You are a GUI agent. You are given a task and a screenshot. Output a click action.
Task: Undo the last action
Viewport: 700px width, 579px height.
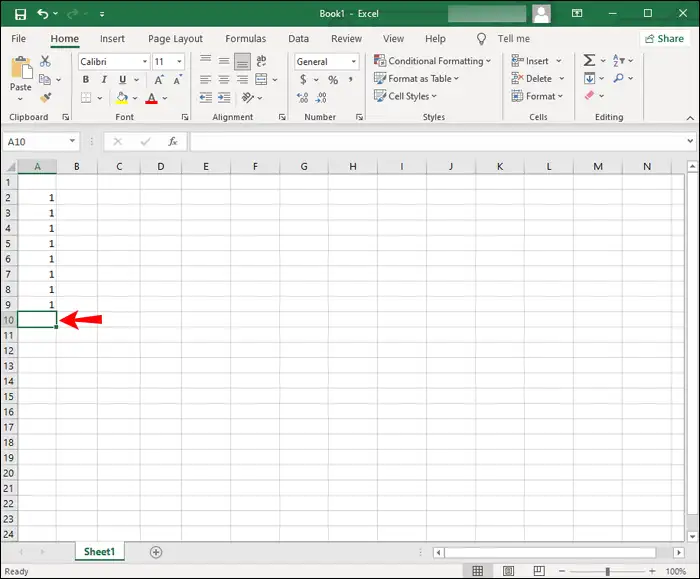point(43,14)
